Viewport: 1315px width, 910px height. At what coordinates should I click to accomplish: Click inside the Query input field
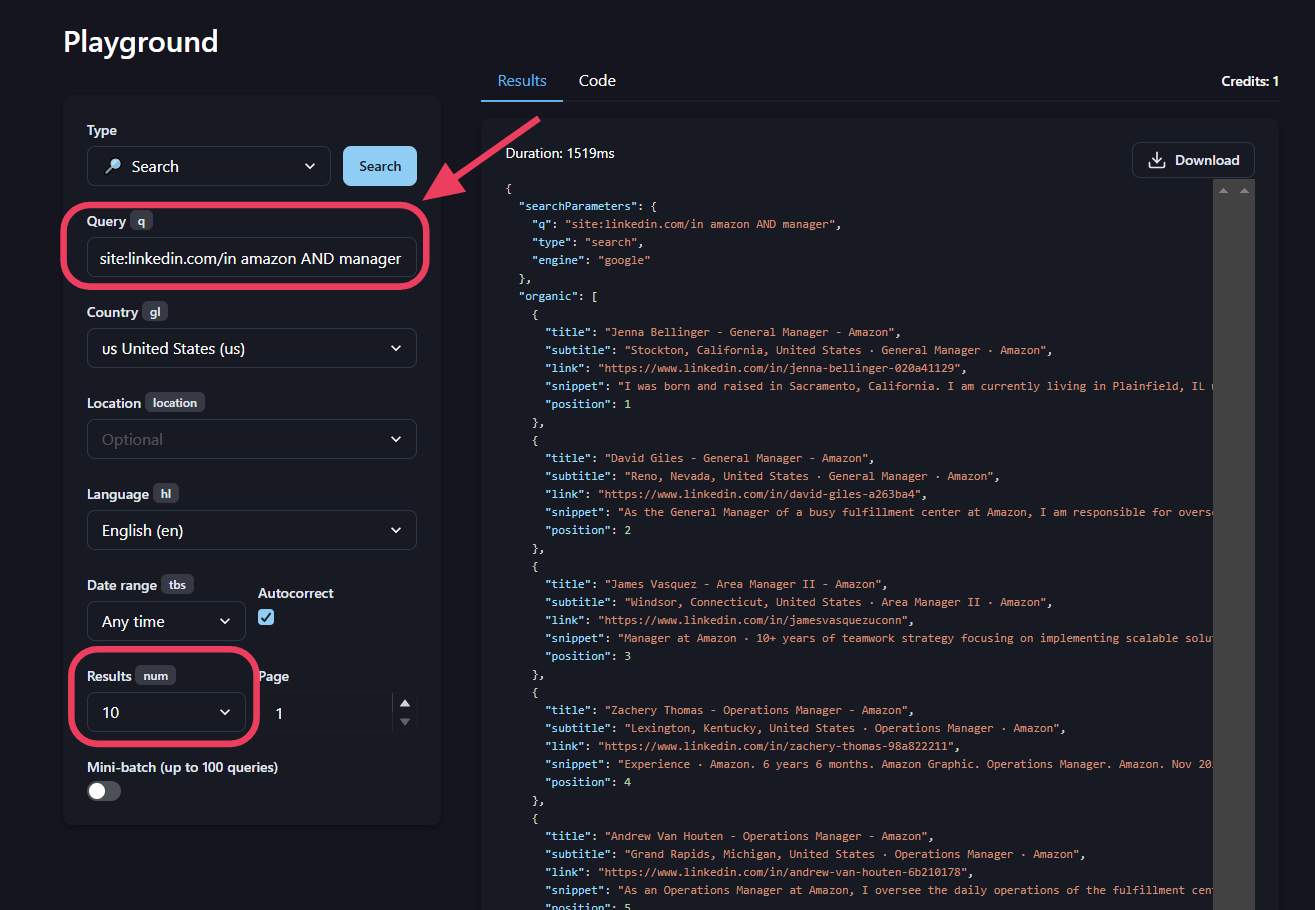click(x=251, y=257)
